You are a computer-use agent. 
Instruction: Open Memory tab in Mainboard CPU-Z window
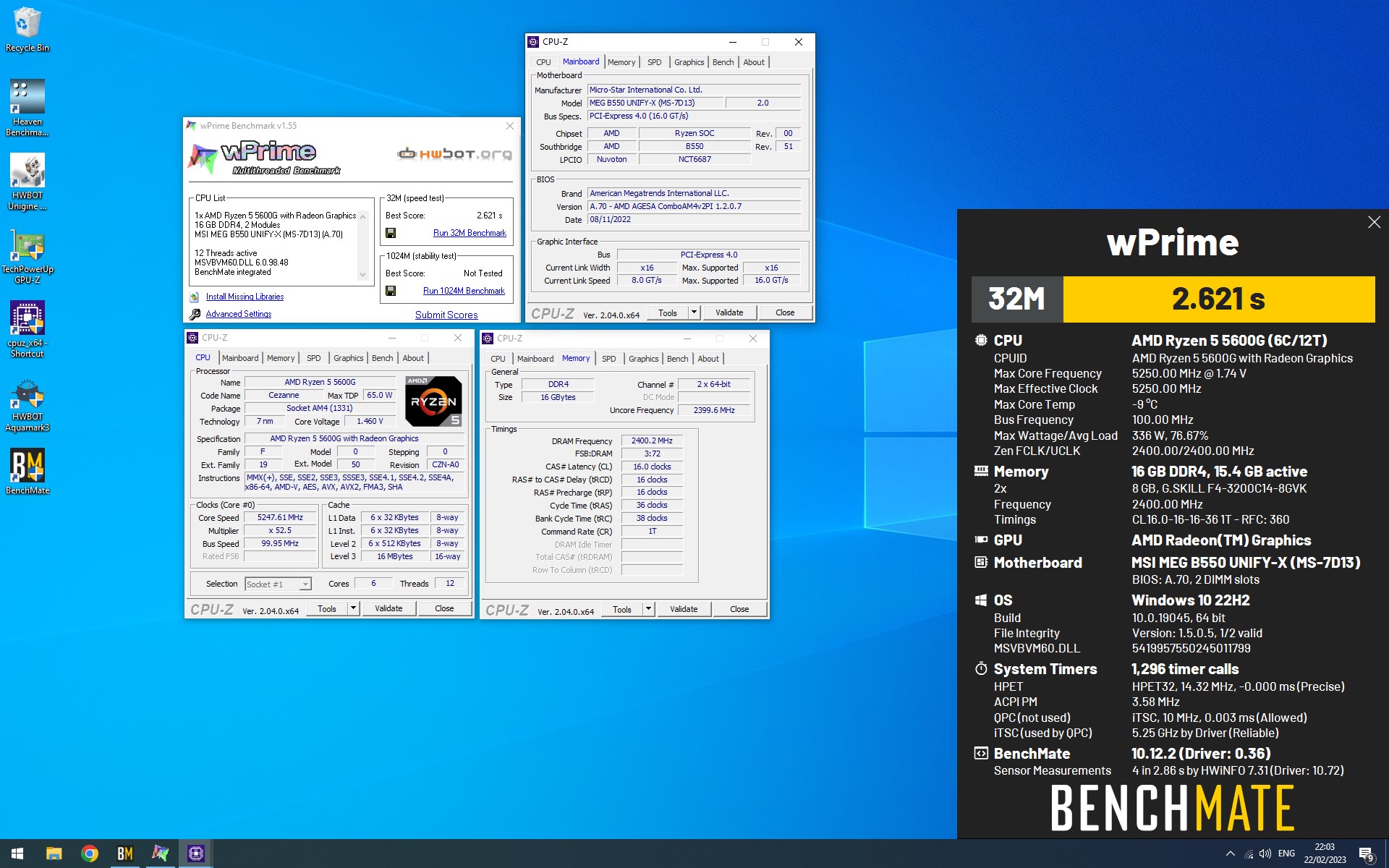coord(621,62)
